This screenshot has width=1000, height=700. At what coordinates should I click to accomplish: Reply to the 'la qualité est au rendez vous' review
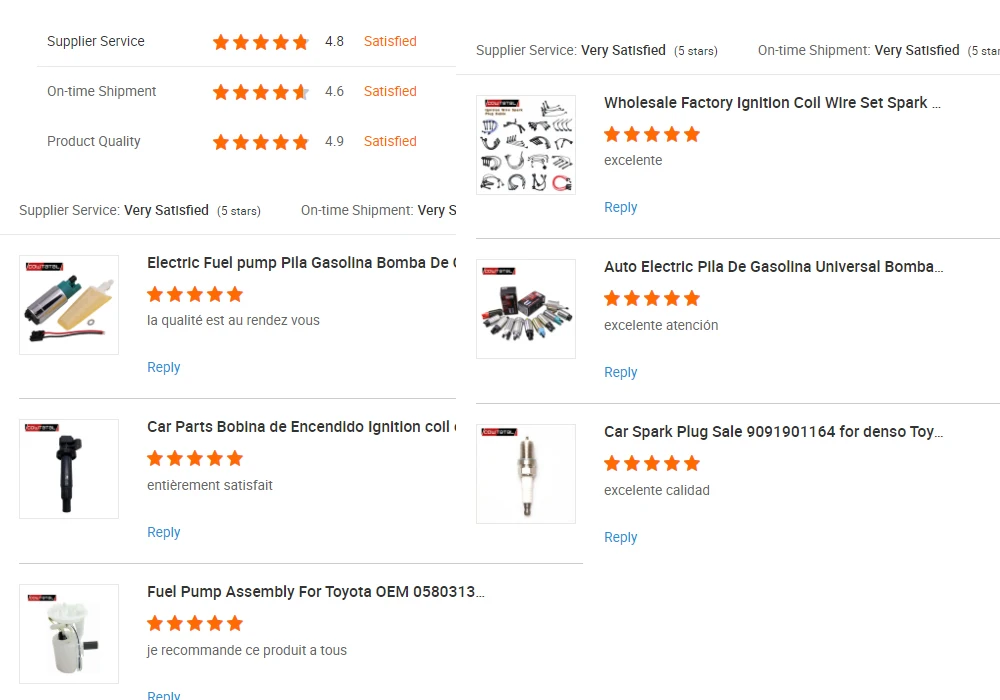[x=164, y=368]
